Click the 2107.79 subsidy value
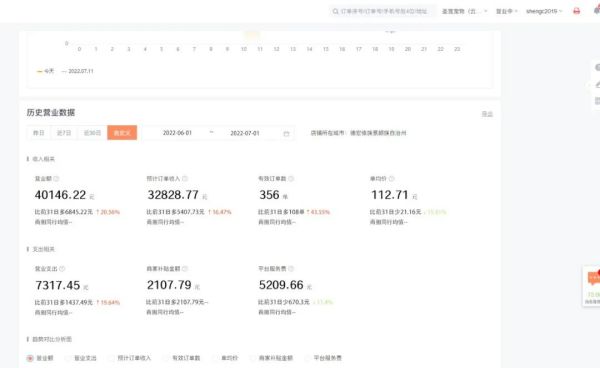The height and width of the screenshot is (368, 600). (x=169, y=285)
